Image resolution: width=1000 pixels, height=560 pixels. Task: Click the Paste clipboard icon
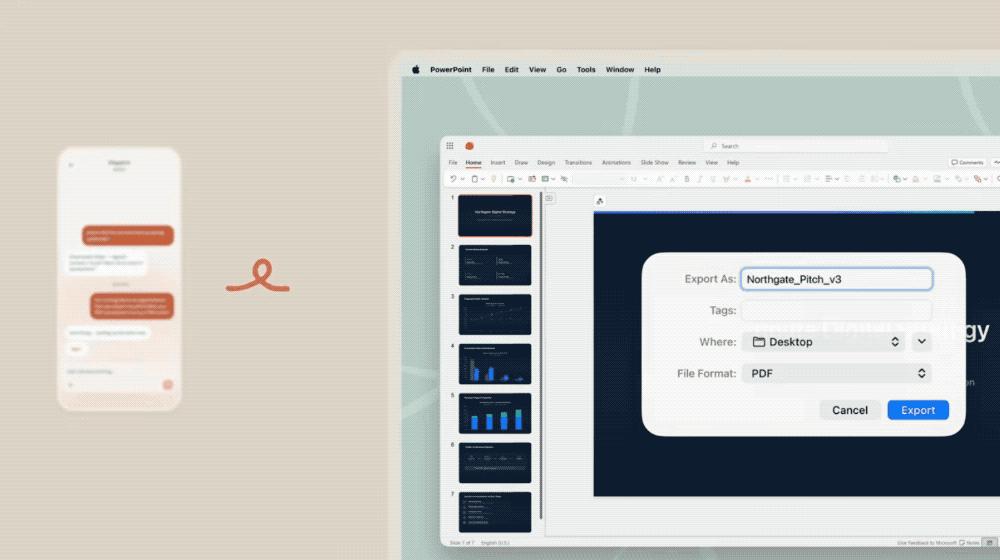click(474, 179)
